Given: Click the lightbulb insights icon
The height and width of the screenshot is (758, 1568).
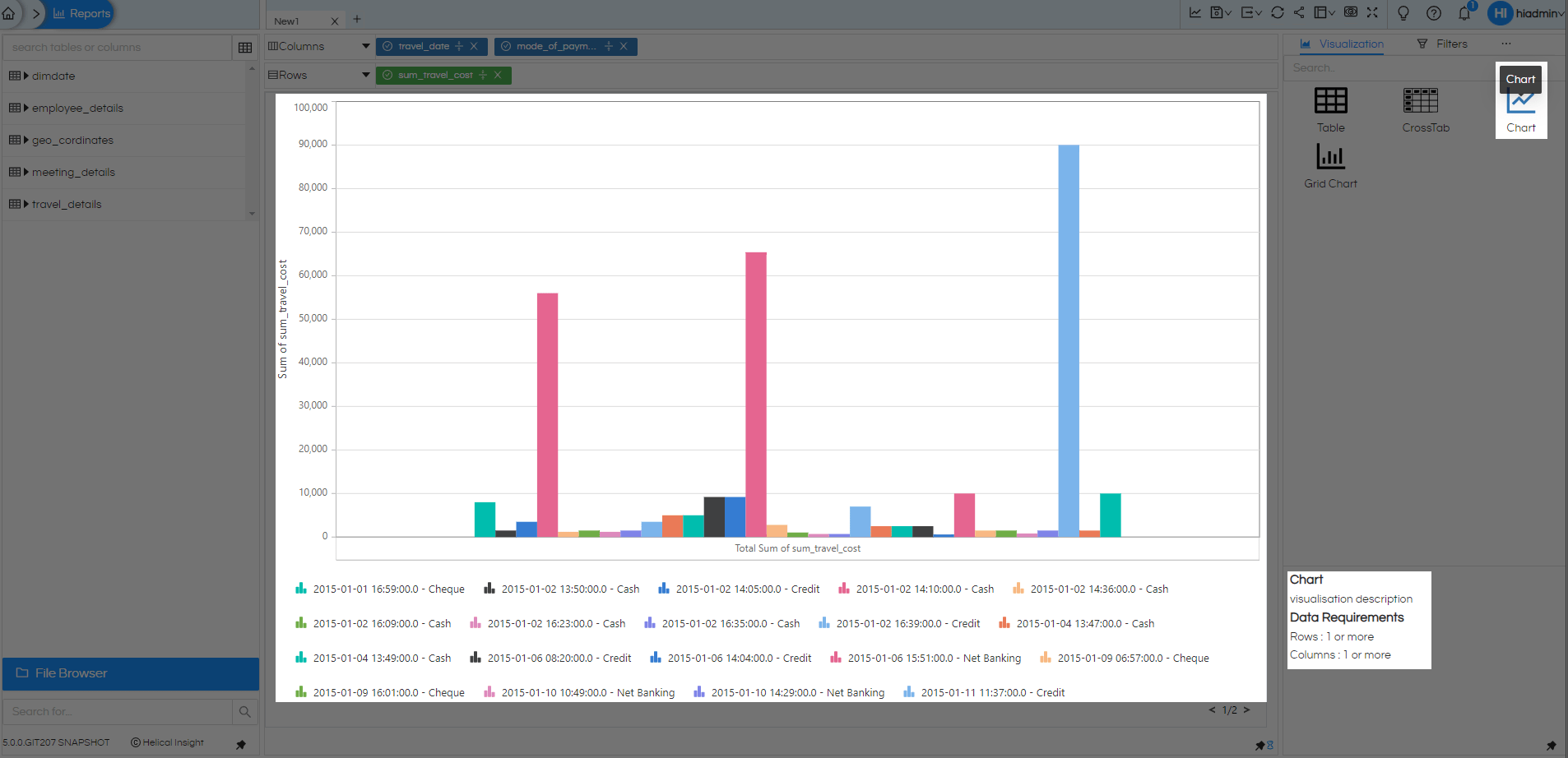Looking at the screenshot, I should [x=1403, y=13].
